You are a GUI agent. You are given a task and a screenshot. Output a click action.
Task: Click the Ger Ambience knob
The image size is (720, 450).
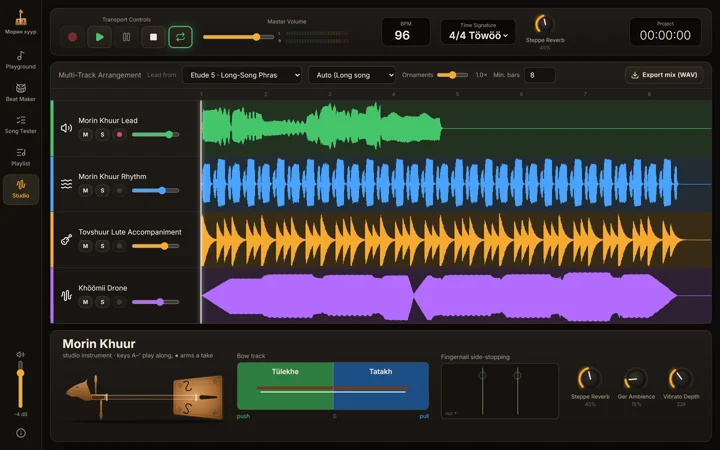click(636, 379)
